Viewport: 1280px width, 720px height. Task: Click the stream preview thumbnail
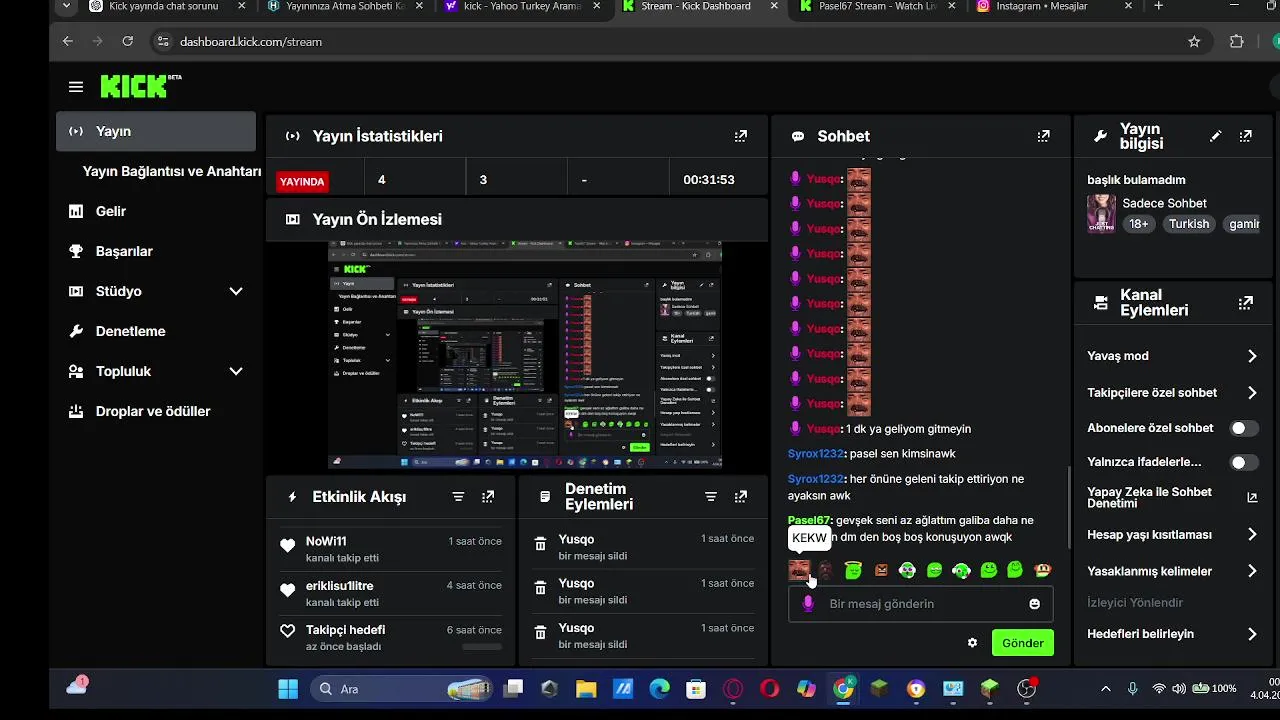click(525, 354)
